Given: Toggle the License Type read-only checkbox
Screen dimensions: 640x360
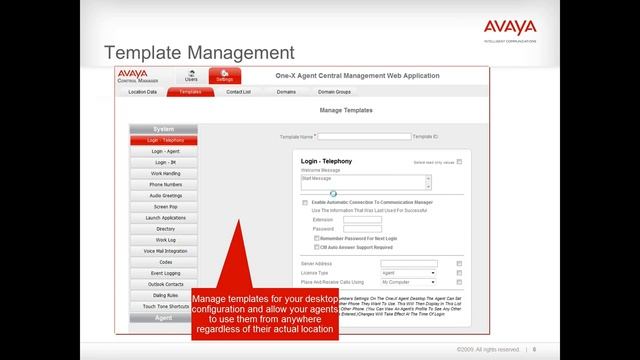Looking at the screenshot, I should click(459, 273).
